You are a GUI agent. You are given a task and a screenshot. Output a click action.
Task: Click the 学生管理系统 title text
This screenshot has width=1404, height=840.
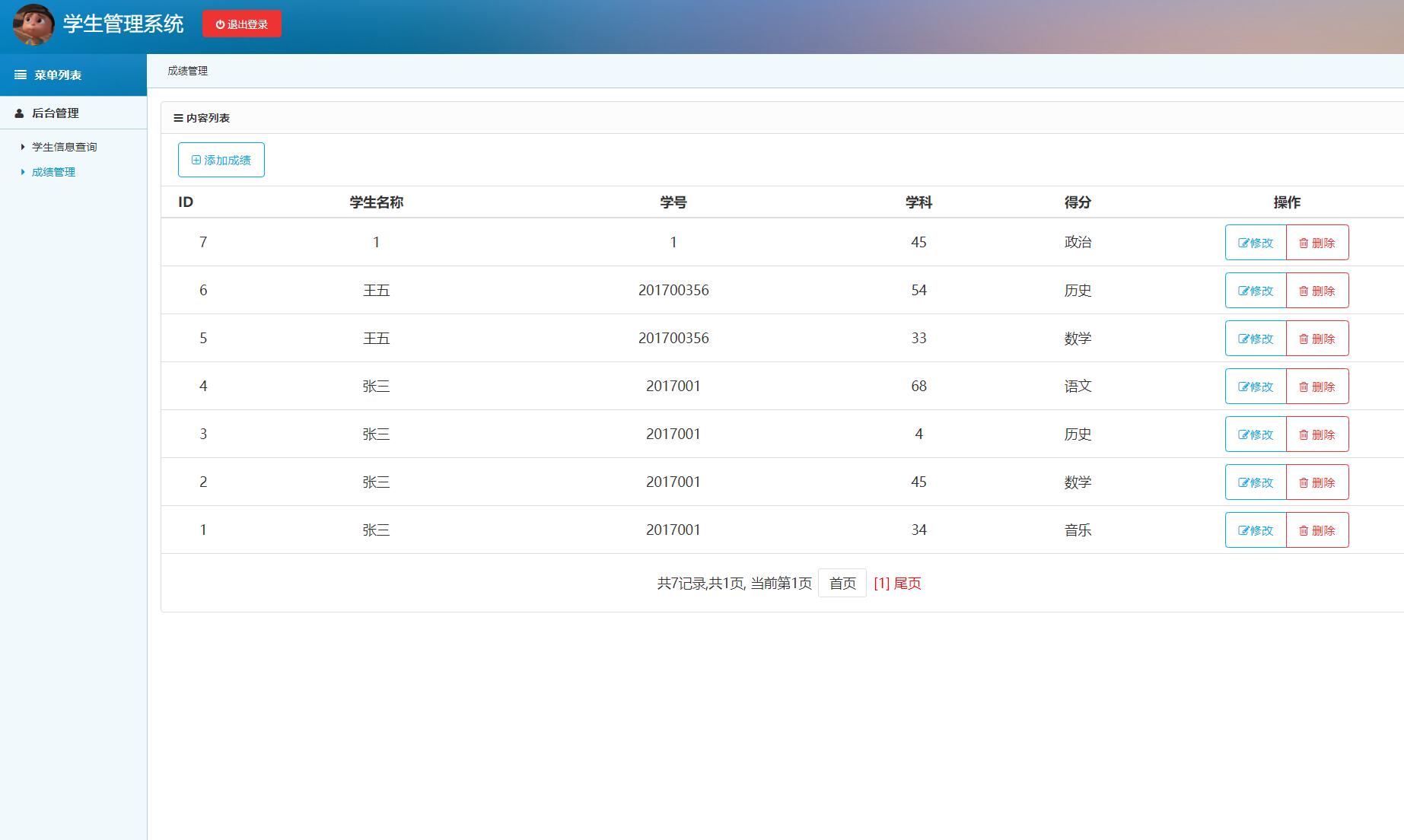pos(123,24)
